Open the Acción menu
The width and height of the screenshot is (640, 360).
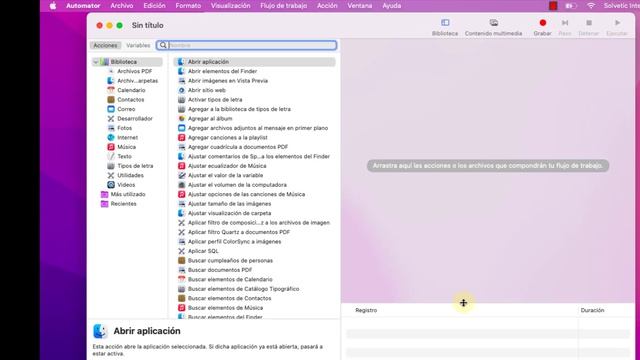pos(327,6)
